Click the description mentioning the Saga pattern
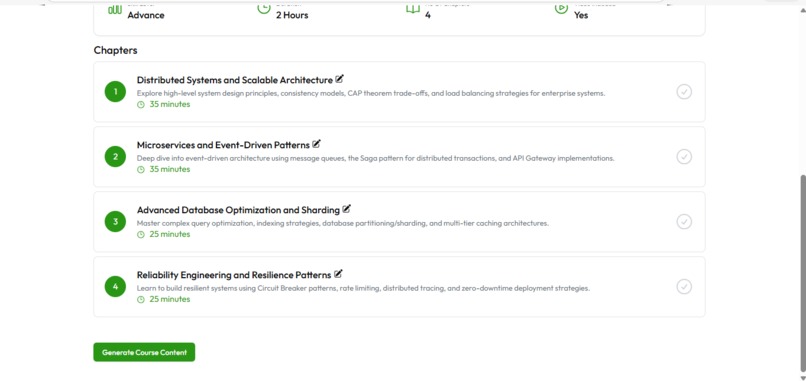This screenshot has height=381, width=806. (375, 158)
